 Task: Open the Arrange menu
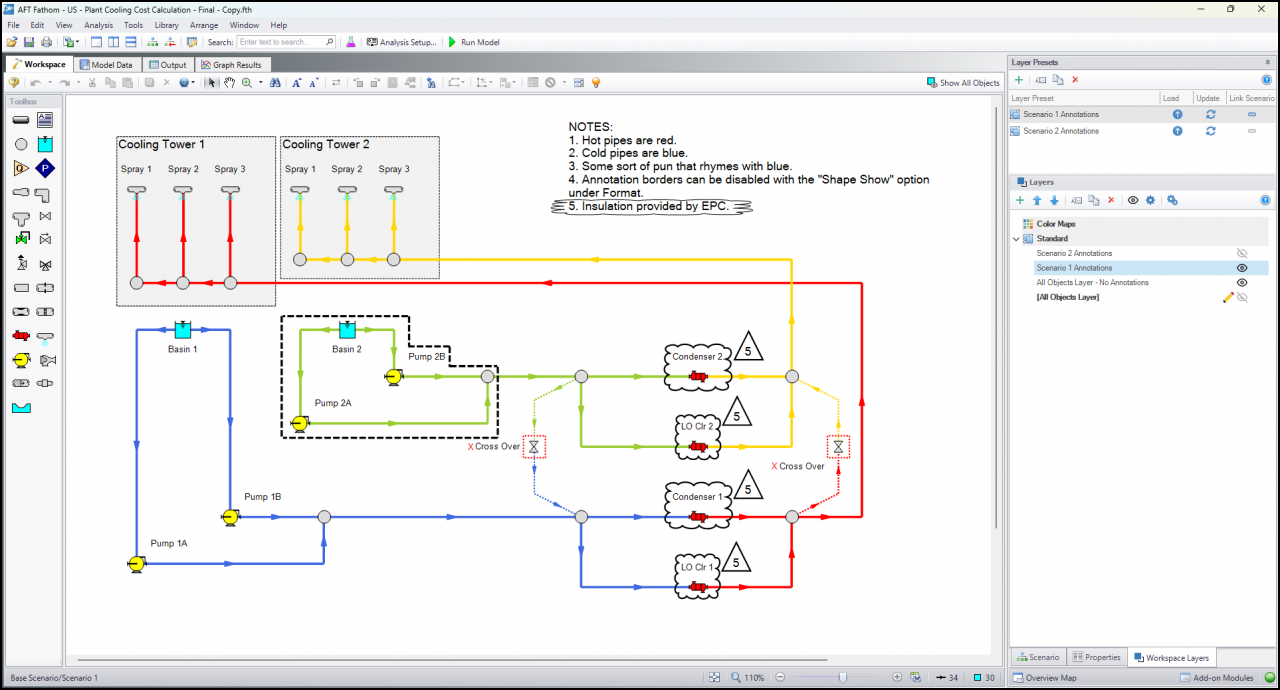pyautogui.click(x=204, y=25)
